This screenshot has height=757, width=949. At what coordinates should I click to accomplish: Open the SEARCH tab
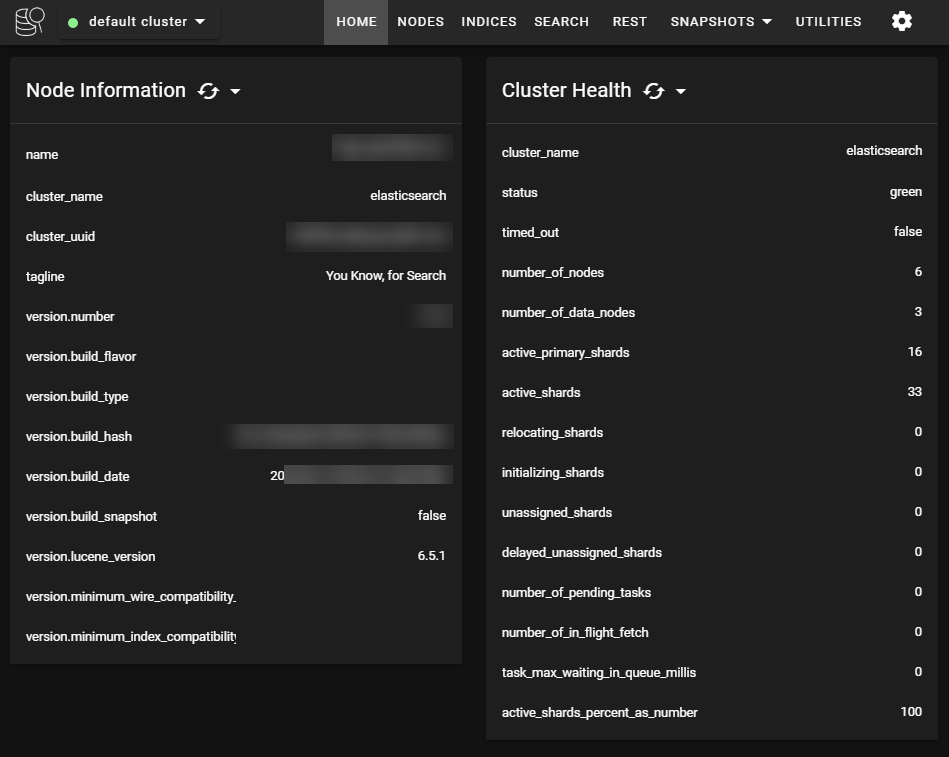[561, 22]
